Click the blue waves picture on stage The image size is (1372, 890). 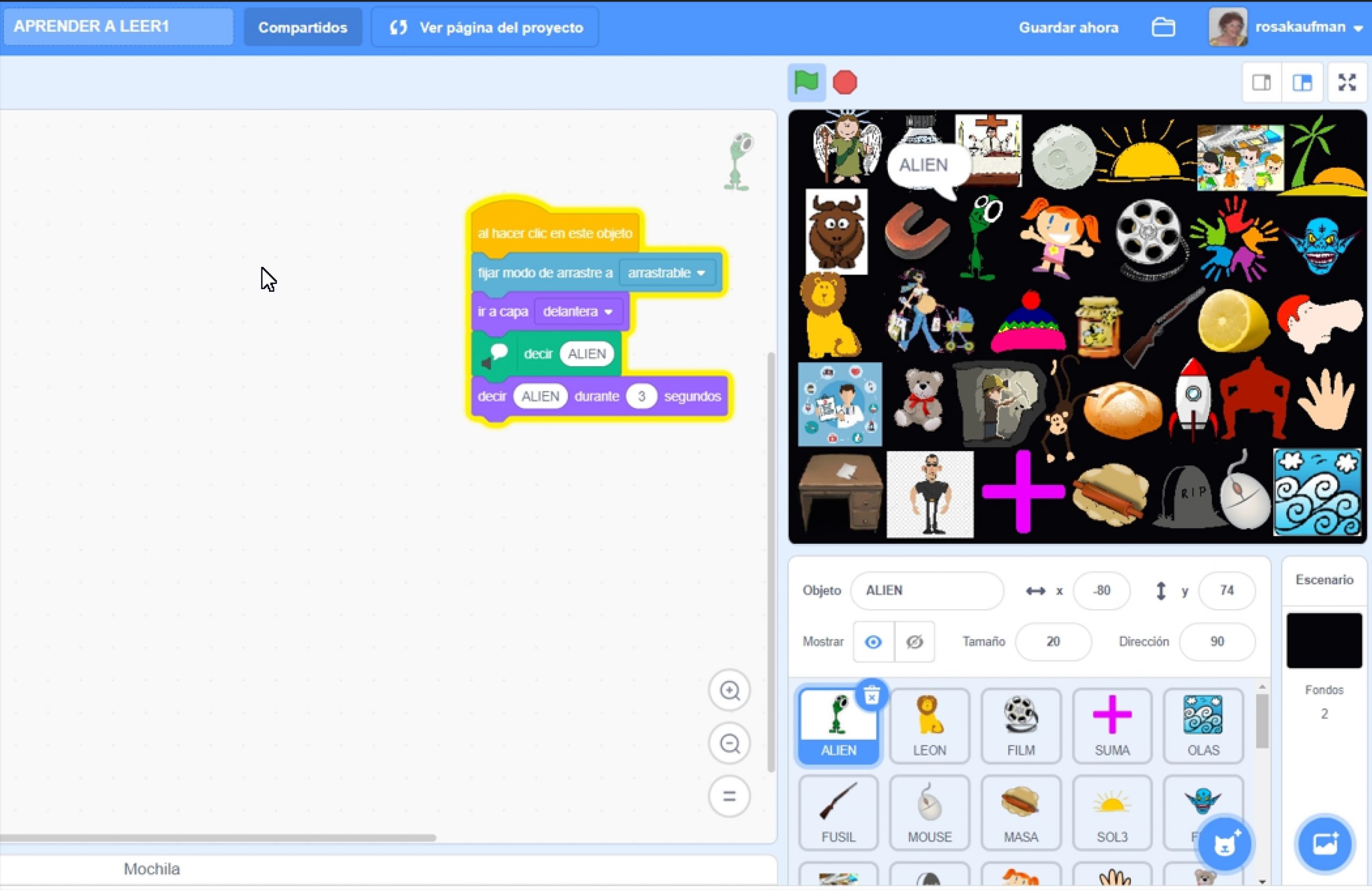click(x=1317, y=493)
